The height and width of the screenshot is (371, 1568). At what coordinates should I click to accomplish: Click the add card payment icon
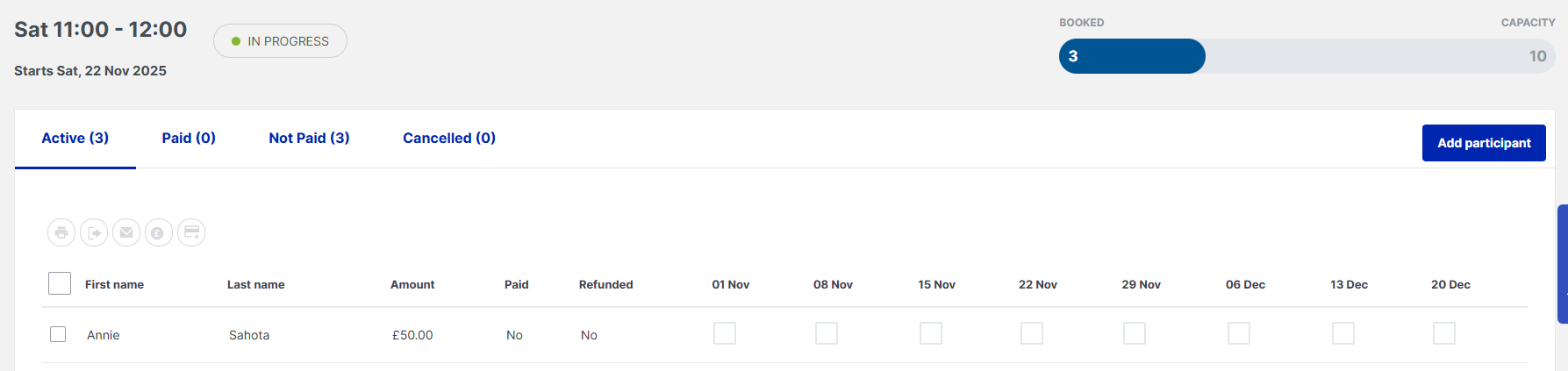[191, 232]
